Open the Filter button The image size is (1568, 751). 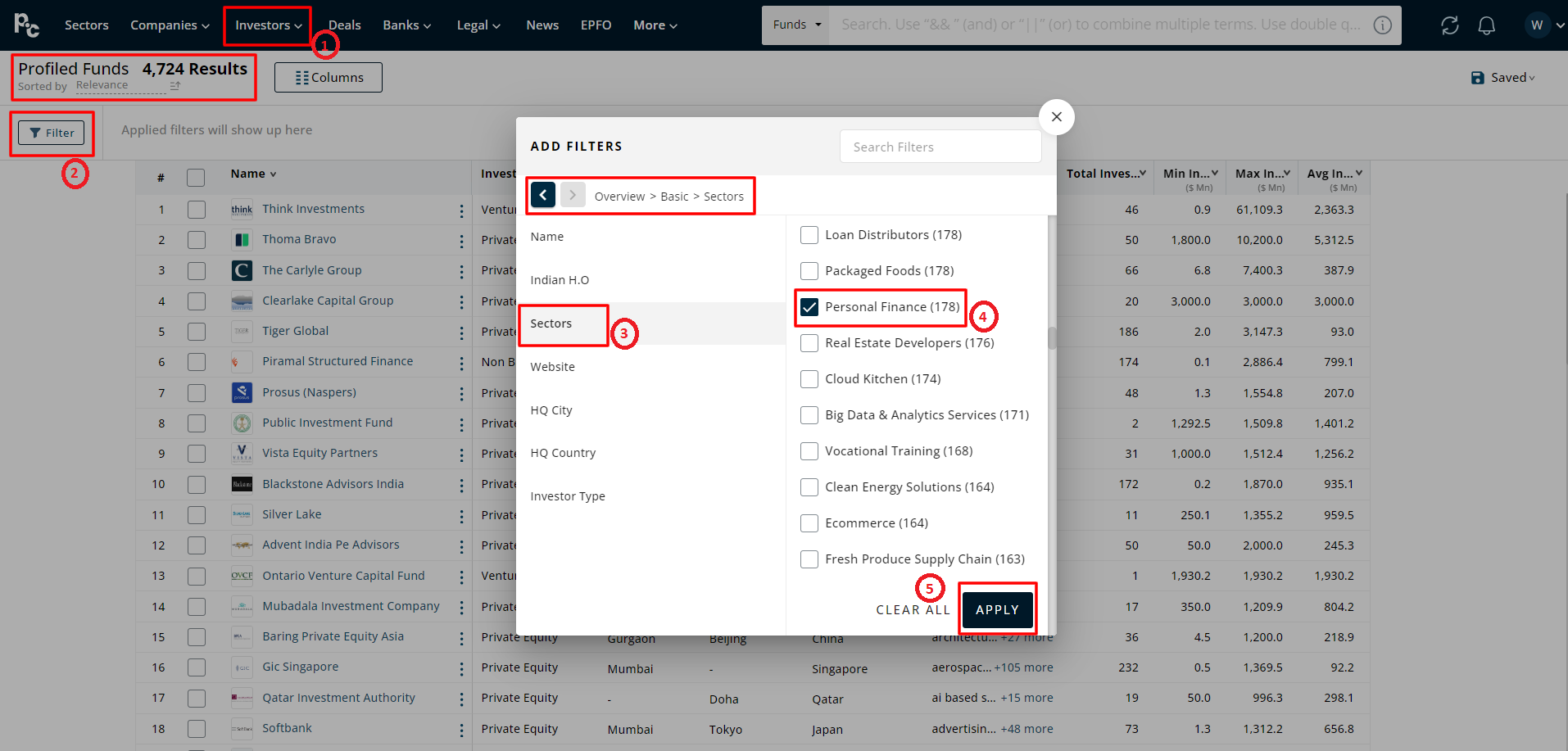pos(52,133)
